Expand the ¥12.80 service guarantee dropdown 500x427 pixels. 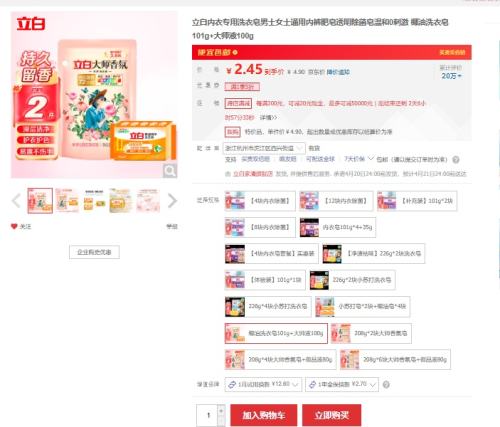[263, 384]
